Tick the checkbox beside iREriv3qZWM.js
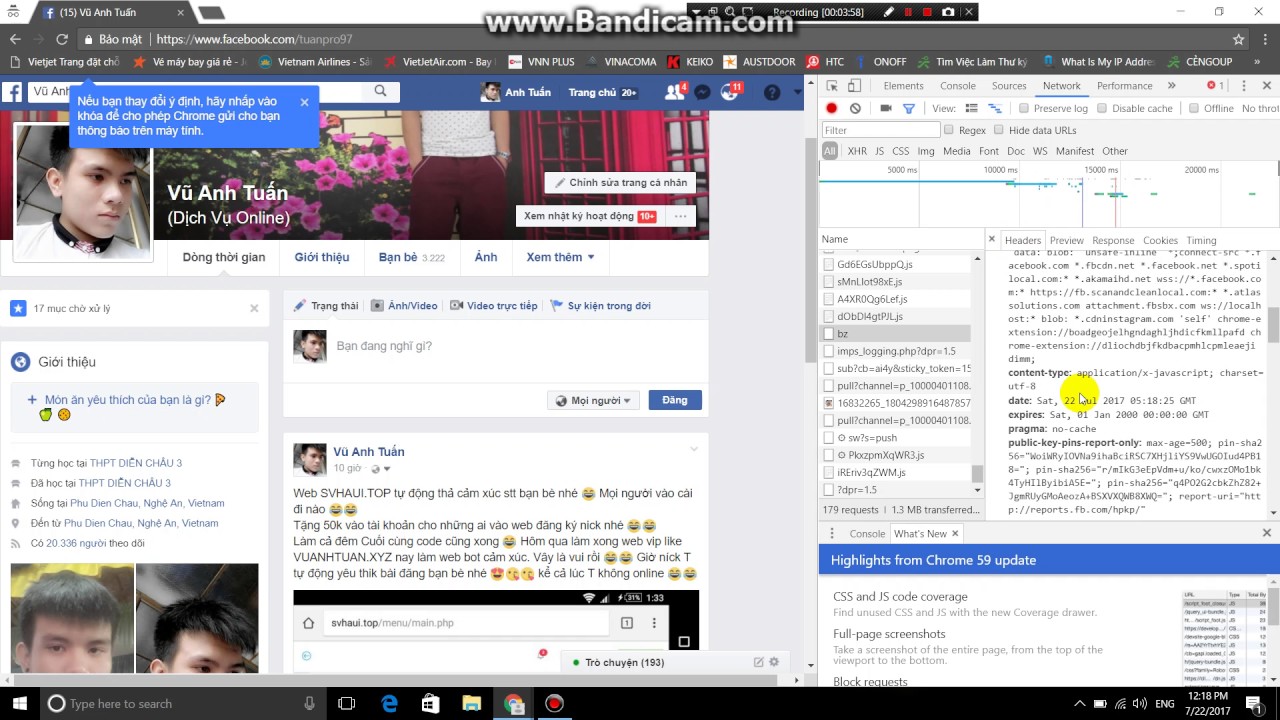 (x=828, y=472)
